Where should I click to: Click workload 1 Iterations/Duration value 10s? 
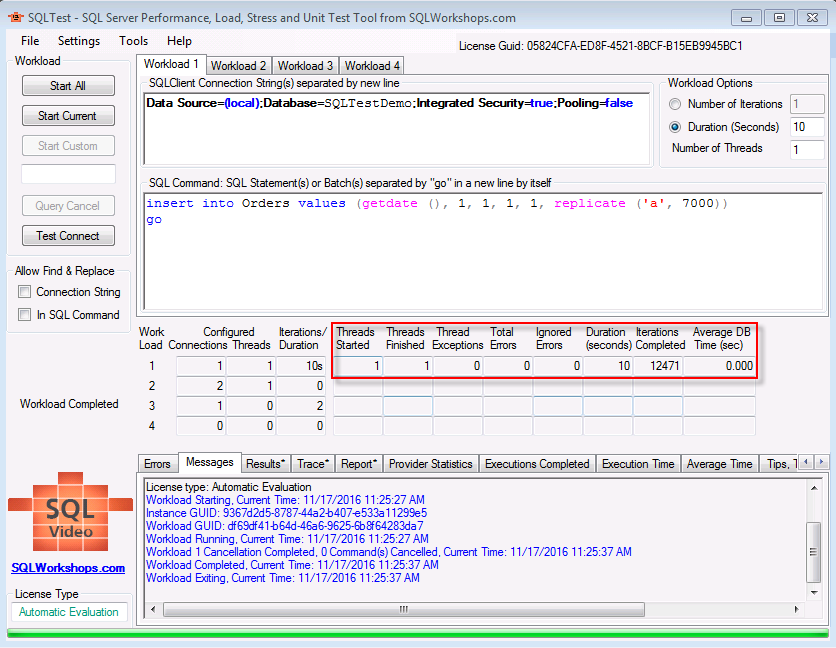coord(301,366)
